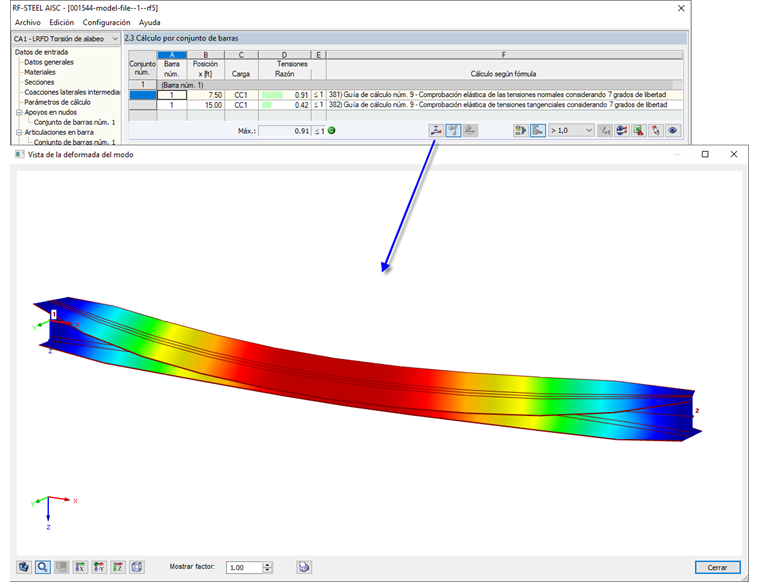Click the Máx. ratio value field
This screenshot has height=582, width=760.
tap(285, 131)
